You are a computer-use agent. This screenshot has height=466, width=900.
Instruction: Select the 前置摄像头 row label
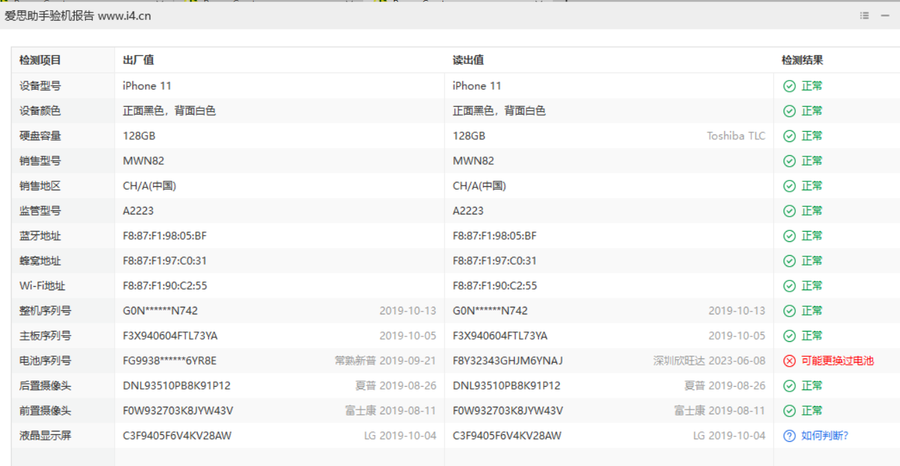point(45,411)
